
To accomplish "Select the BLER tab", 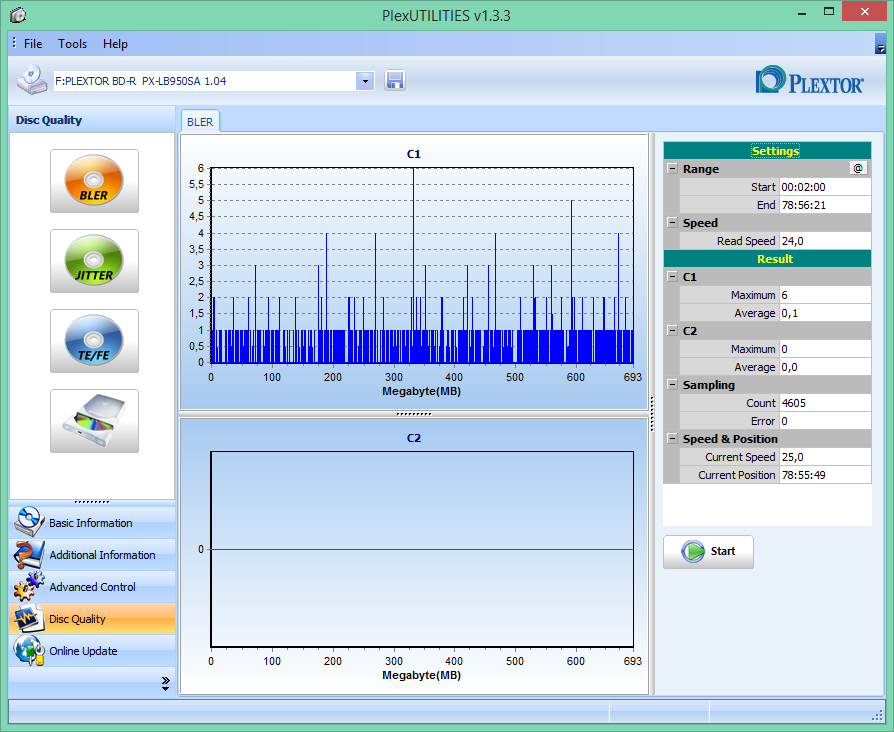I will point(200,121).
